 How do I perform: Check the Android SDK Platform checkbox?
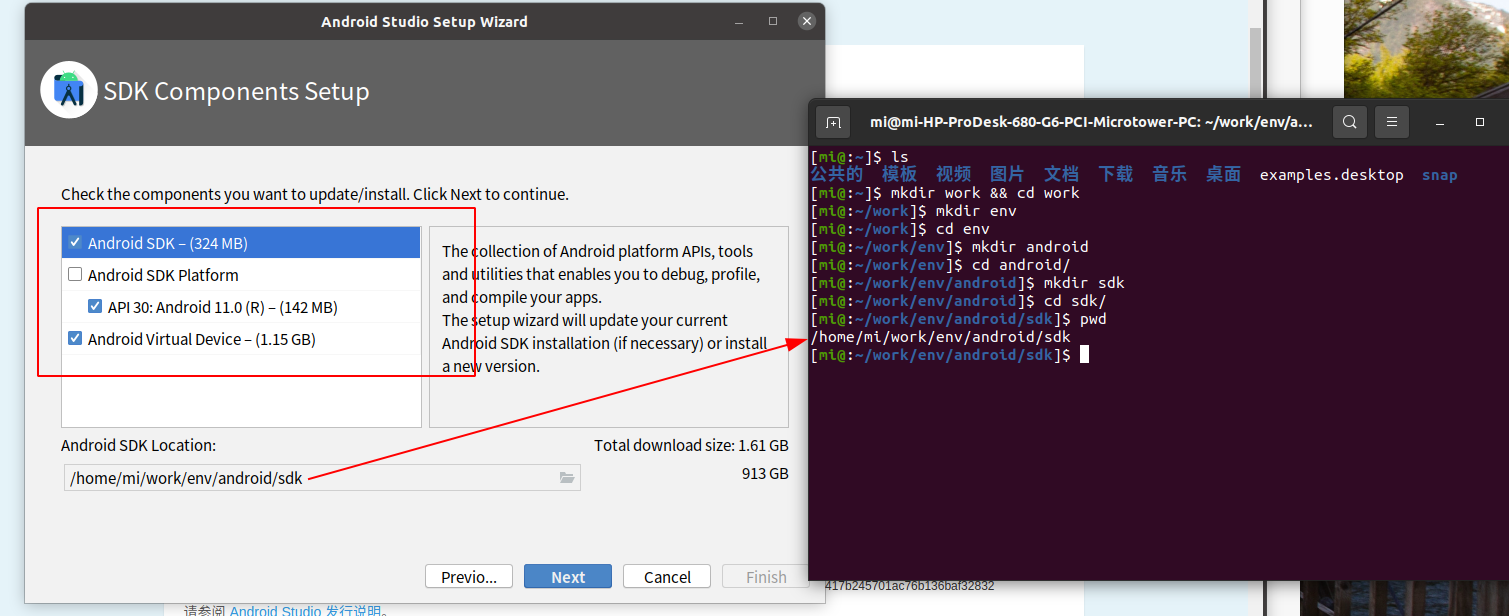(x=75, y=274)
